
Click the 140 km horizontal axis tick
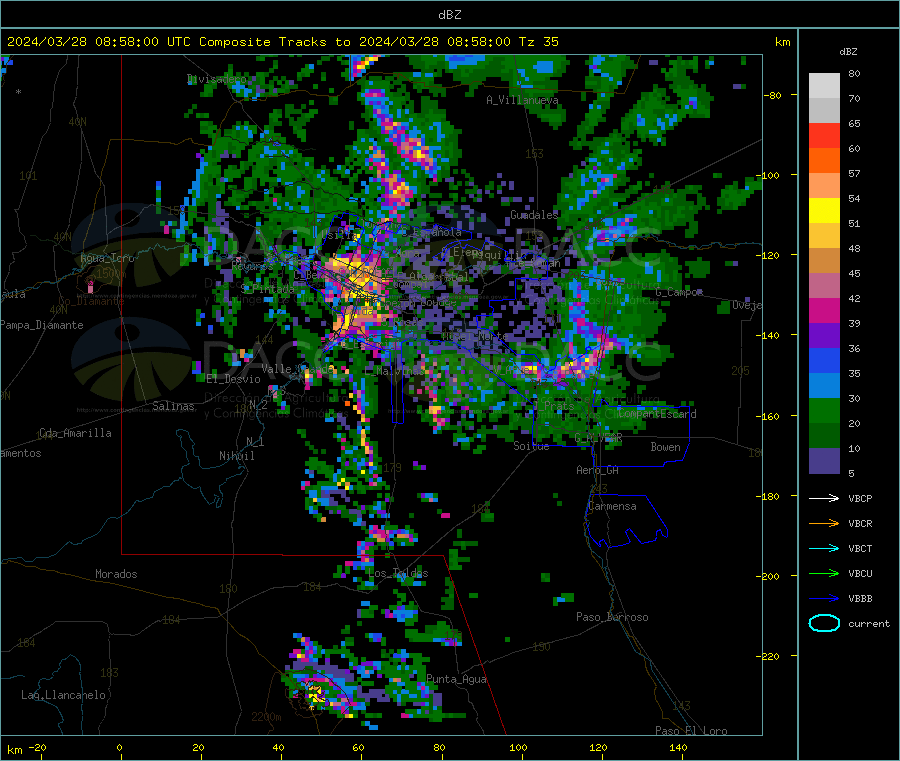(x=678, y=748)
